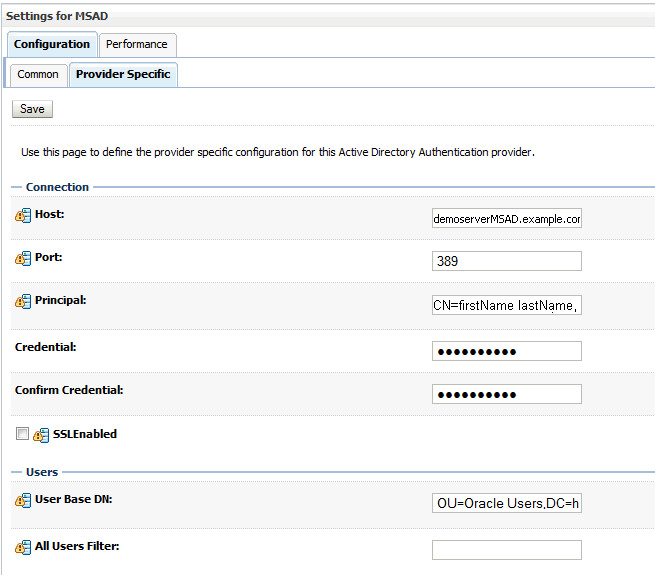Click the Host input field

(x=506, y=218)
